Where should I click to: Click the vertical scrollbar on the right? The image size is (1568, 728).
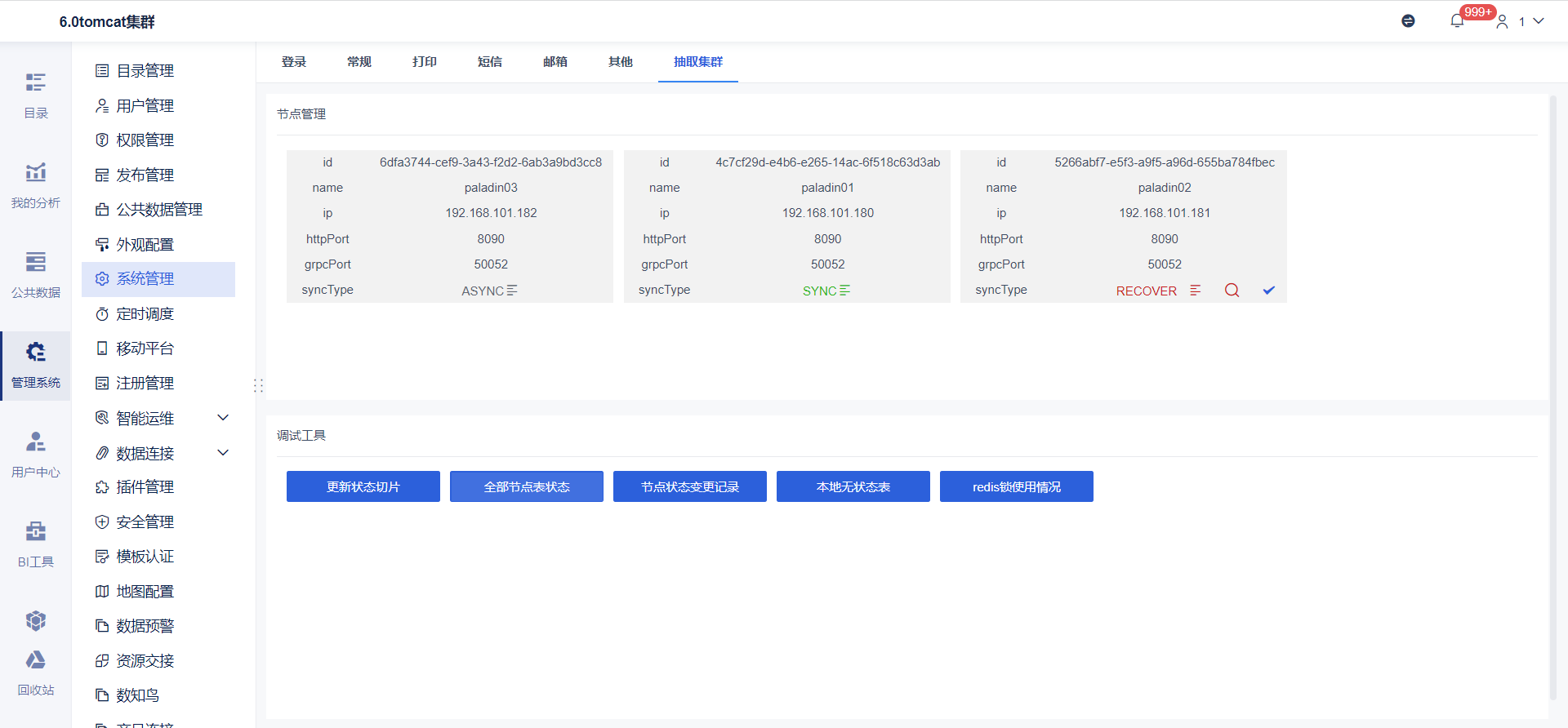pyautogui.click(x=1553, y=396)
